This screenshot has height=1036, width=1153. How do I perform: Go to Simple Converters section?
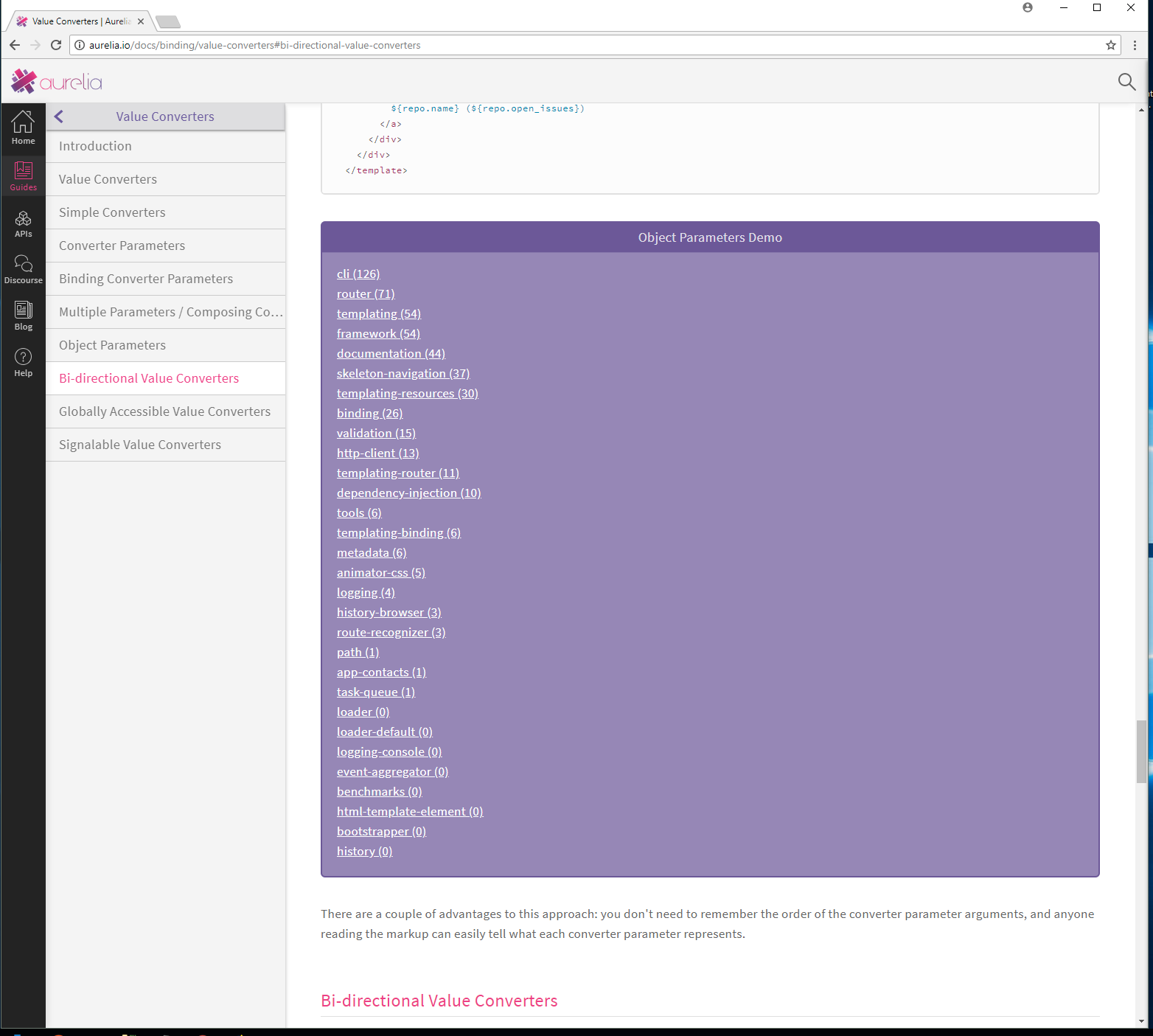click(x=166, y=212)
